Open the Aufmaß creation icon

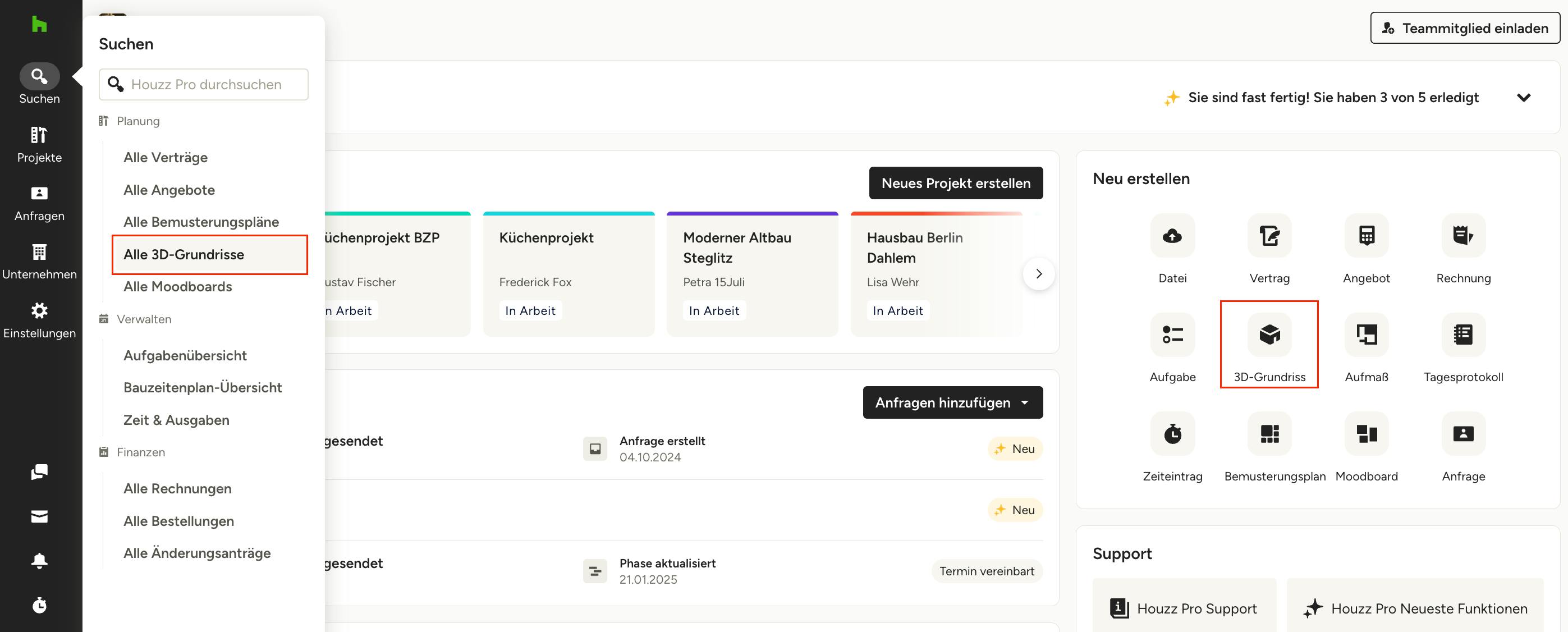click(x=1366, y=335)
